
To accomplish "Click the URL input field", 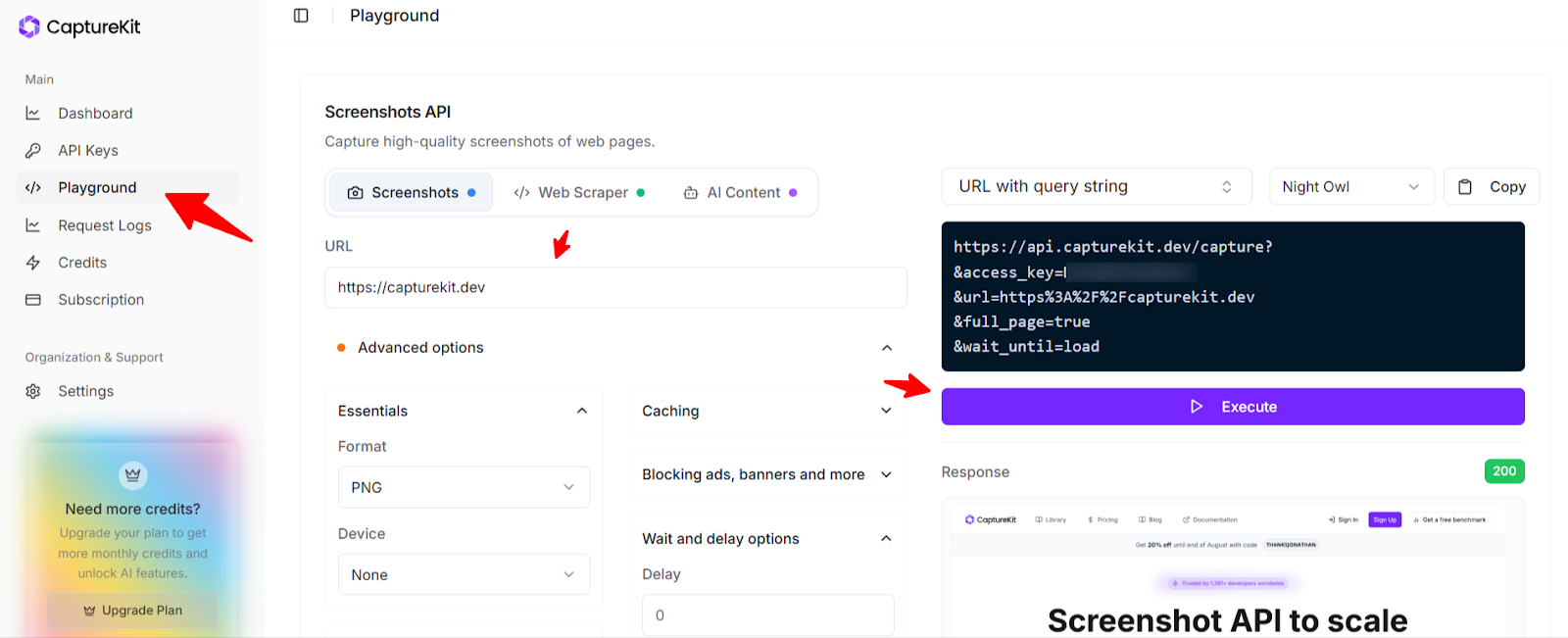I will pyautogui.click(x=615, y=287).
